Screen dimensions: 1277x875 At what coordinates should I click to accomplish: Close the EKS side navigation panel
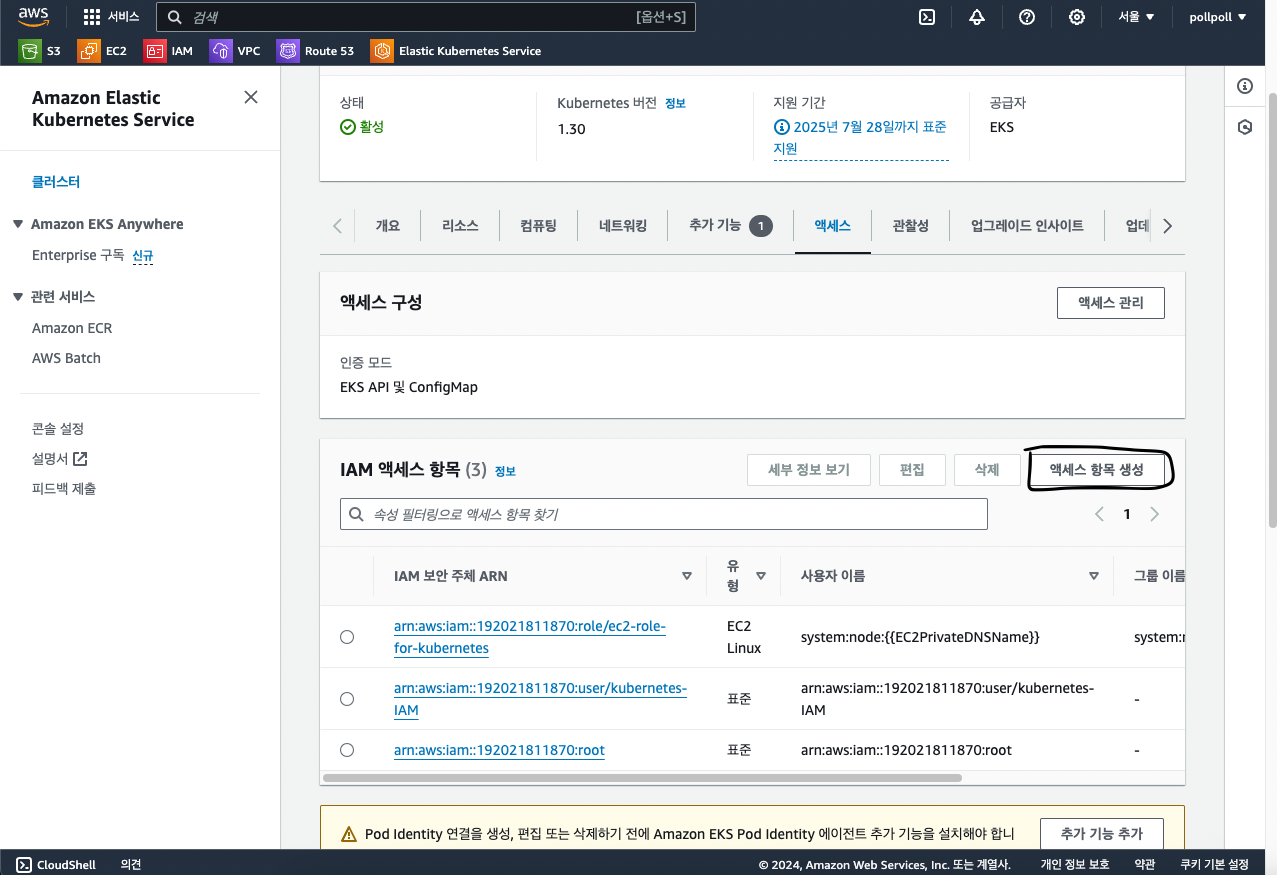click(x=251, y=97)
